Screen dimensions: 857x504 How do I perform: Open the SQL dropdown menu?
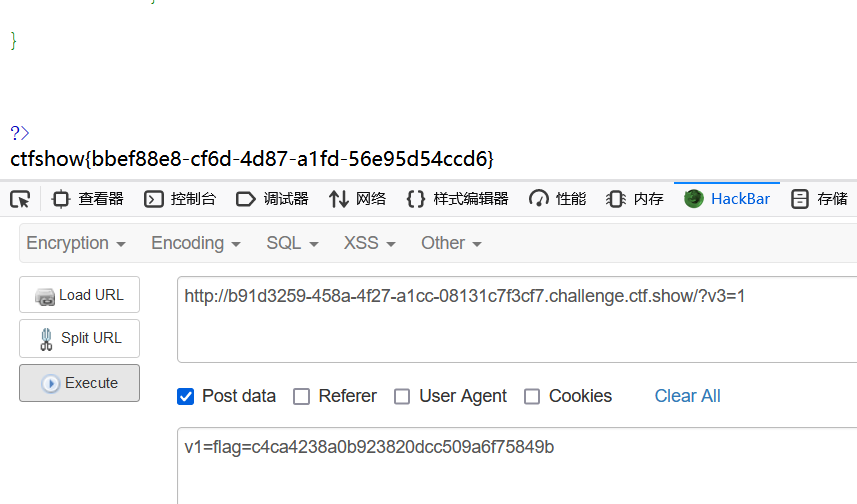click(292, 243)
